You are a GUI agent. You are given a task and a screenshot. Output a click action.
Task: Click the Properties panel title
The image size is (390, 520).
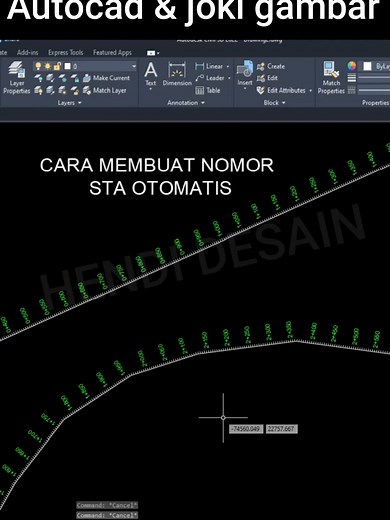376,103
